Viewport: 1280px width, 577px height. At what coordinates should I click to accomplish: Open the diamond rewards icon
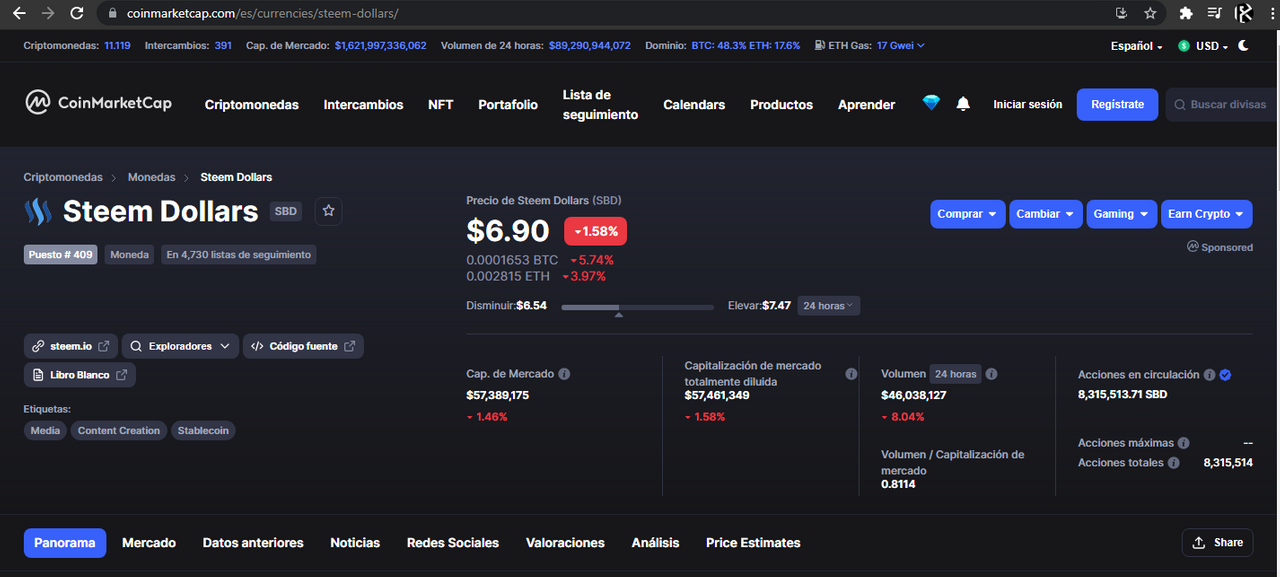point(931,103)
